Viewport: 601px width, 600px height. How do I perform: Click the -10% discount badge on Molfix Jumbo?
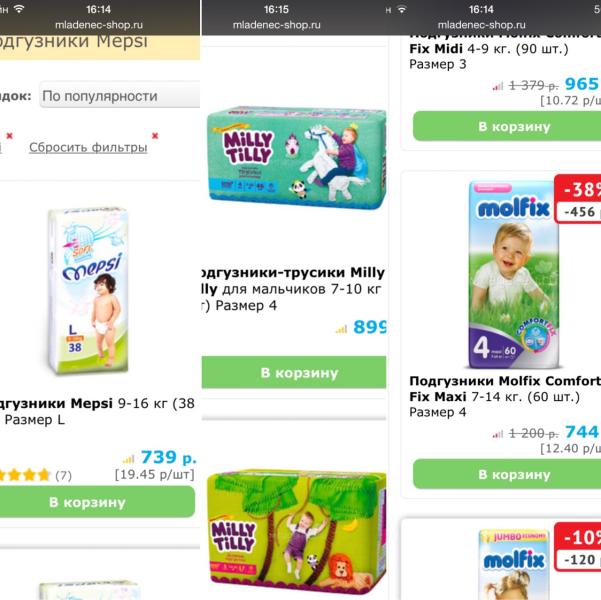tap(578, 547)
